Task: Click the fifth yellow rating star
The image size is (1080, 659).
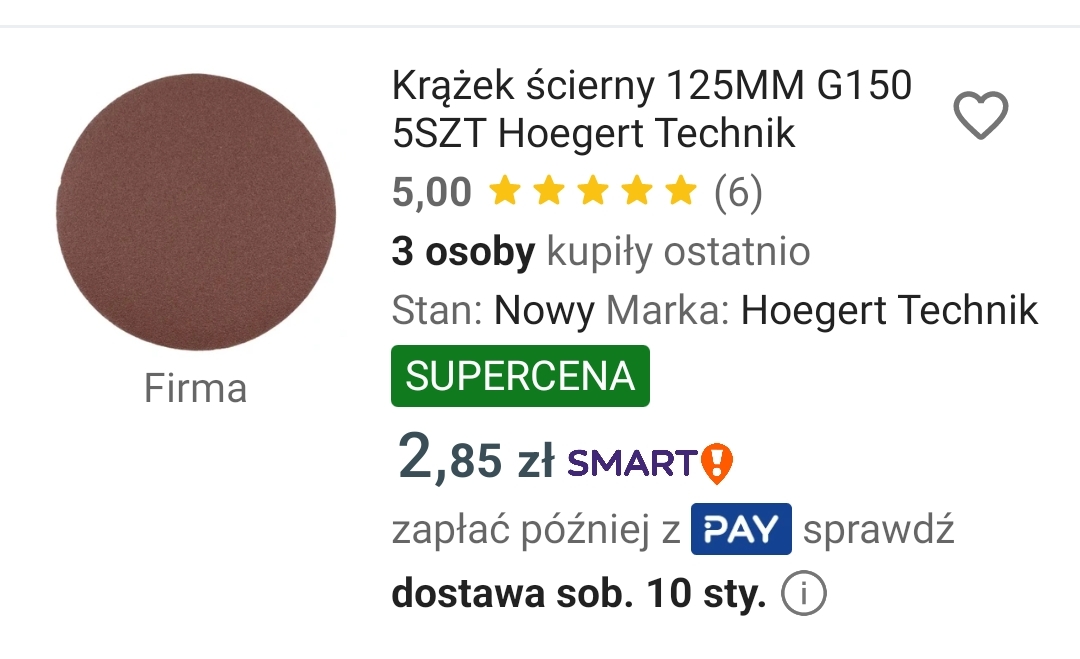Action: tap(681, 191)
